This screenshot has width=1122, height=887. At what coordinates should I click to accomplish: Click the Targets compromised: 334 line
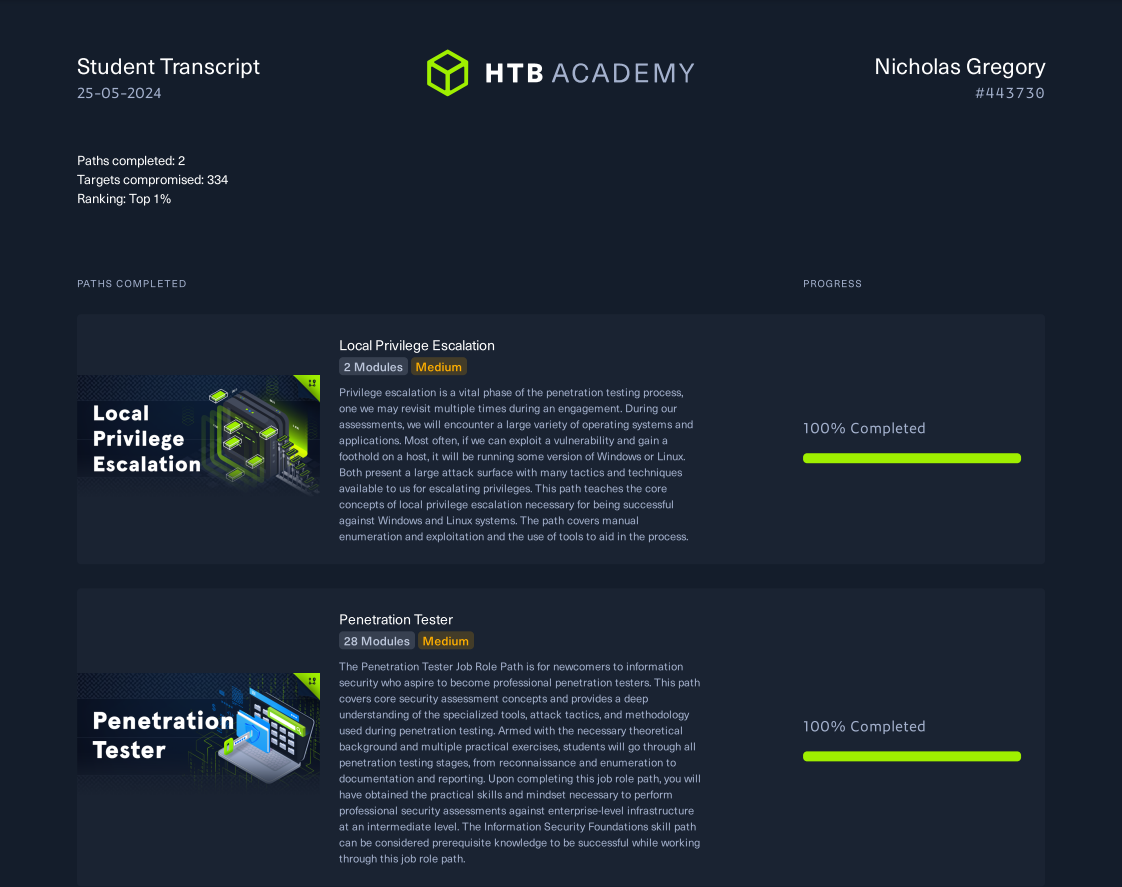click(152, 180)
